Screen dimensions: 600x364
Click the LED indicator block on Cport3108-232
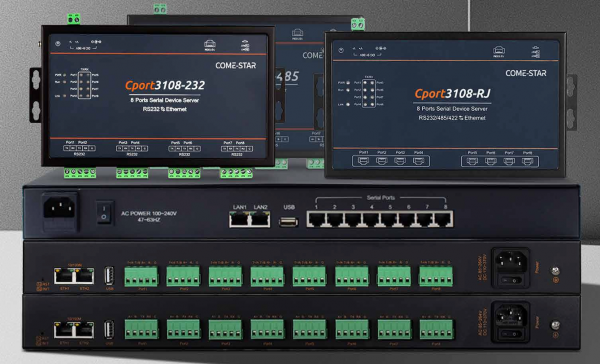coord(84,85)
